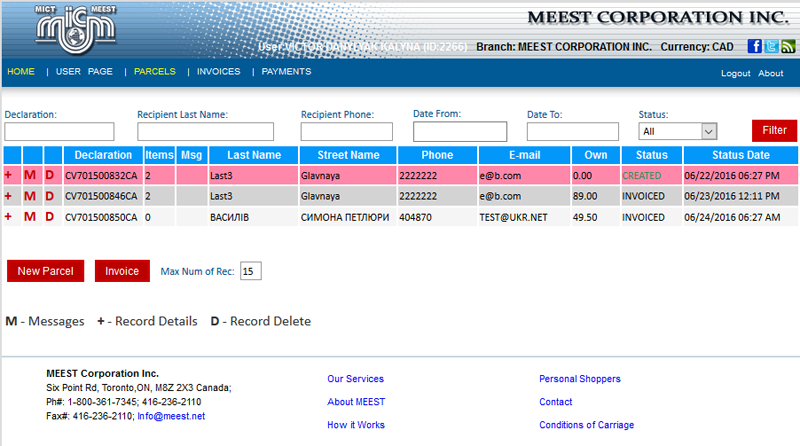
Task: Sort by Own column header
Action: tap(595, 155)
